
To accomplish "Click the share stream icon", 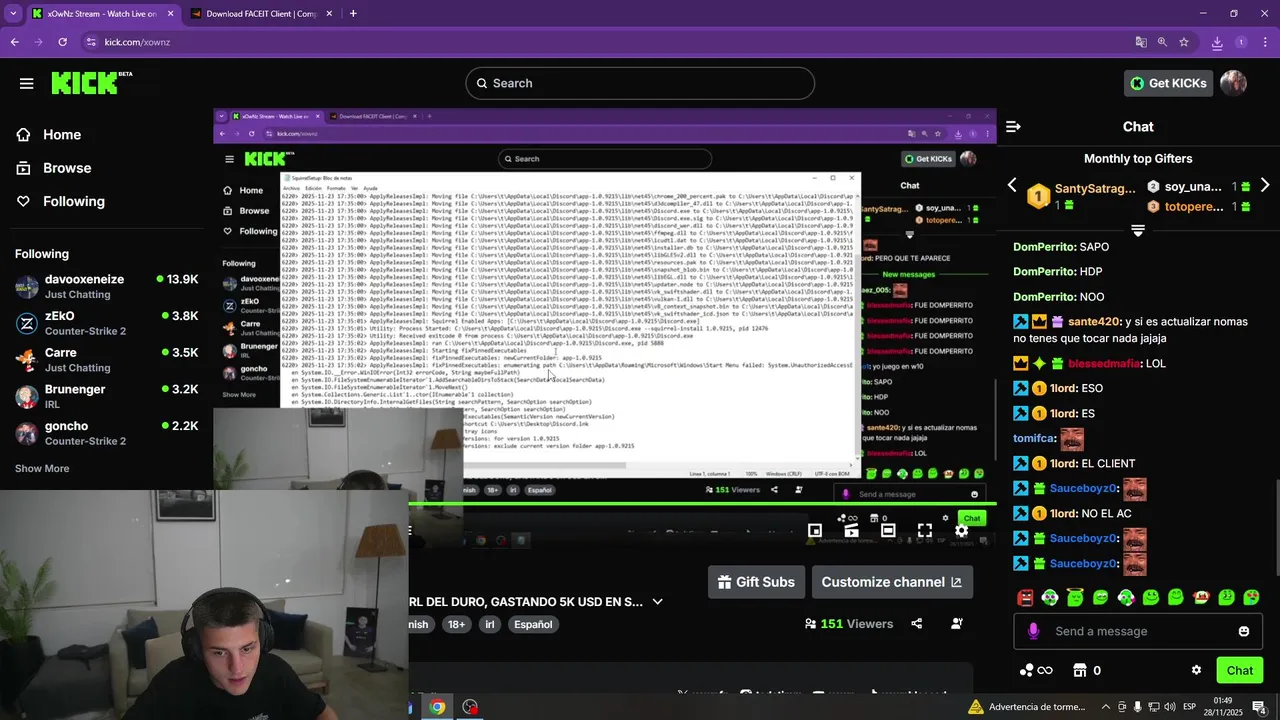I will [x=917, y=624].
